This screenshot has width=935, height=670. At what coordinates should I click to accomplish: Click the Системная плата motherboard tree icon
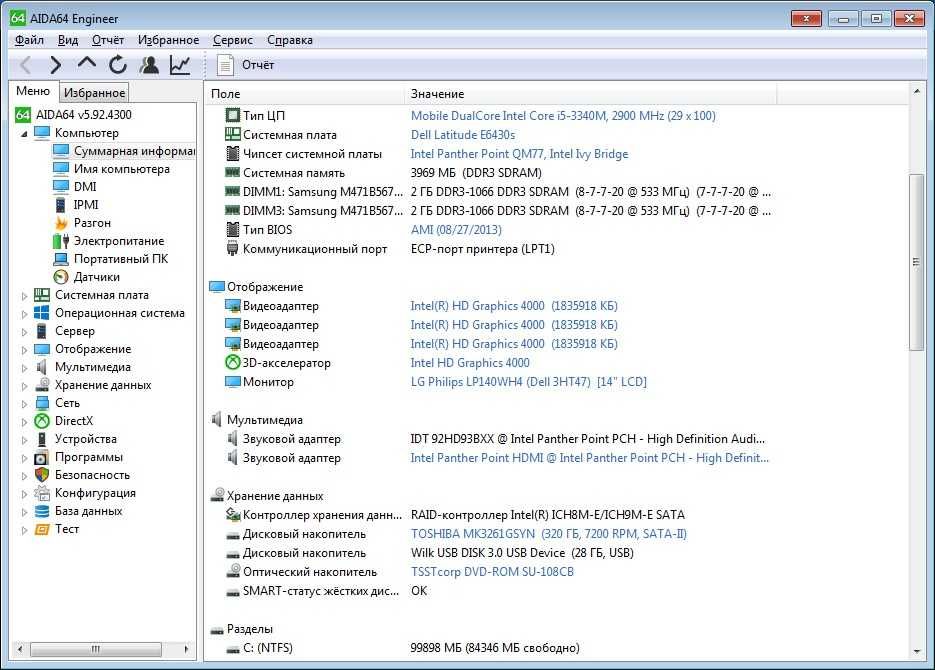click(x=42, y=295)
